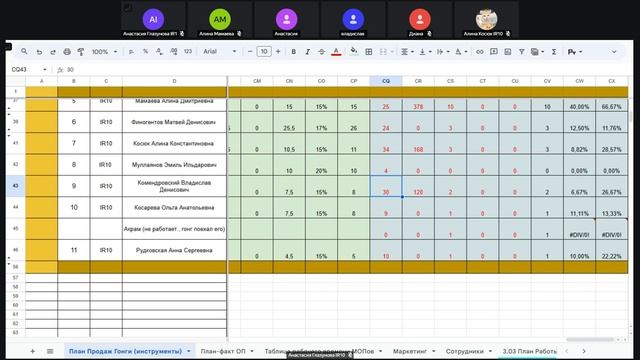Click the 378 value in column CR

tap(418, 107)
